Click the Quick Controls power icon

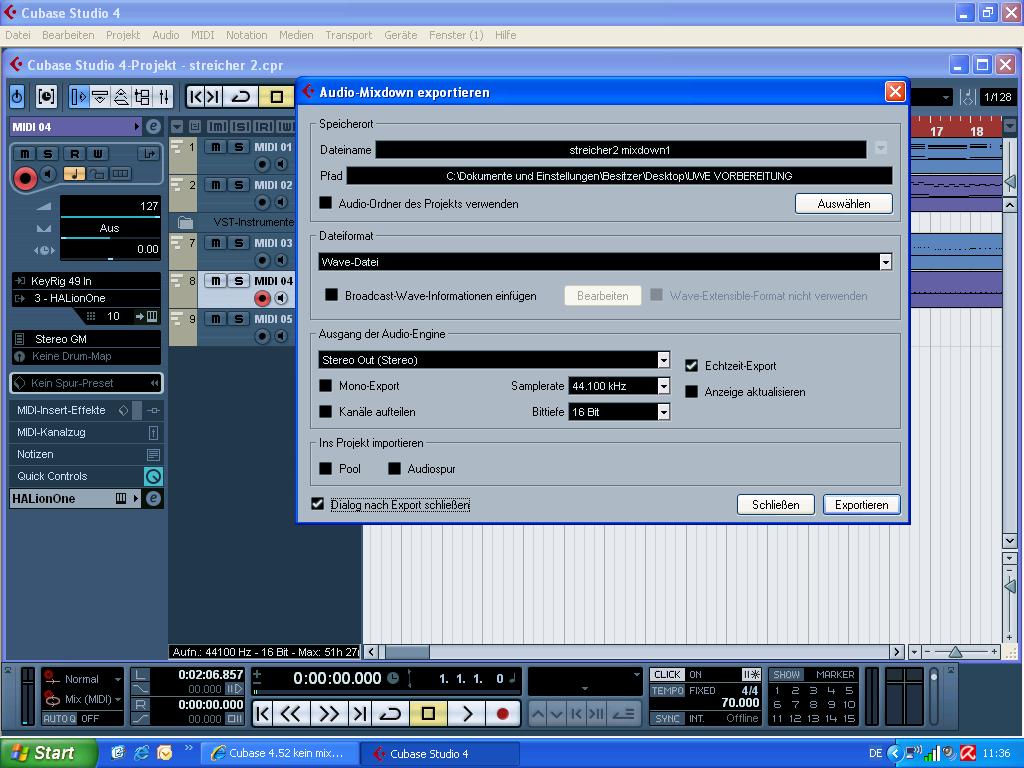point(153,476)
